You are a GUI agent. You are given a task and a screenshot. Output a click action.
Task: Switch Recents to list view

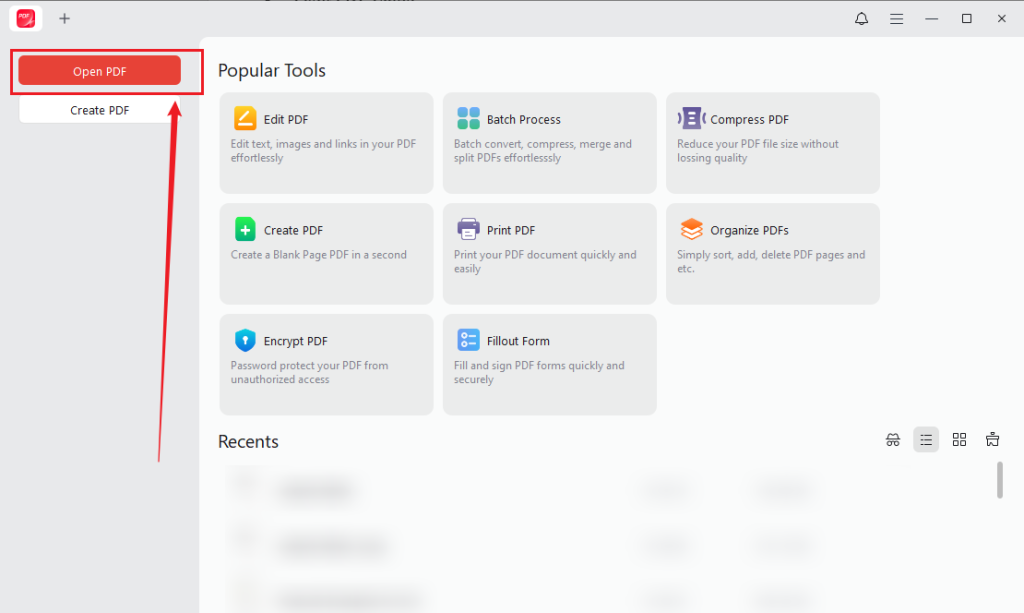(925, 440)
